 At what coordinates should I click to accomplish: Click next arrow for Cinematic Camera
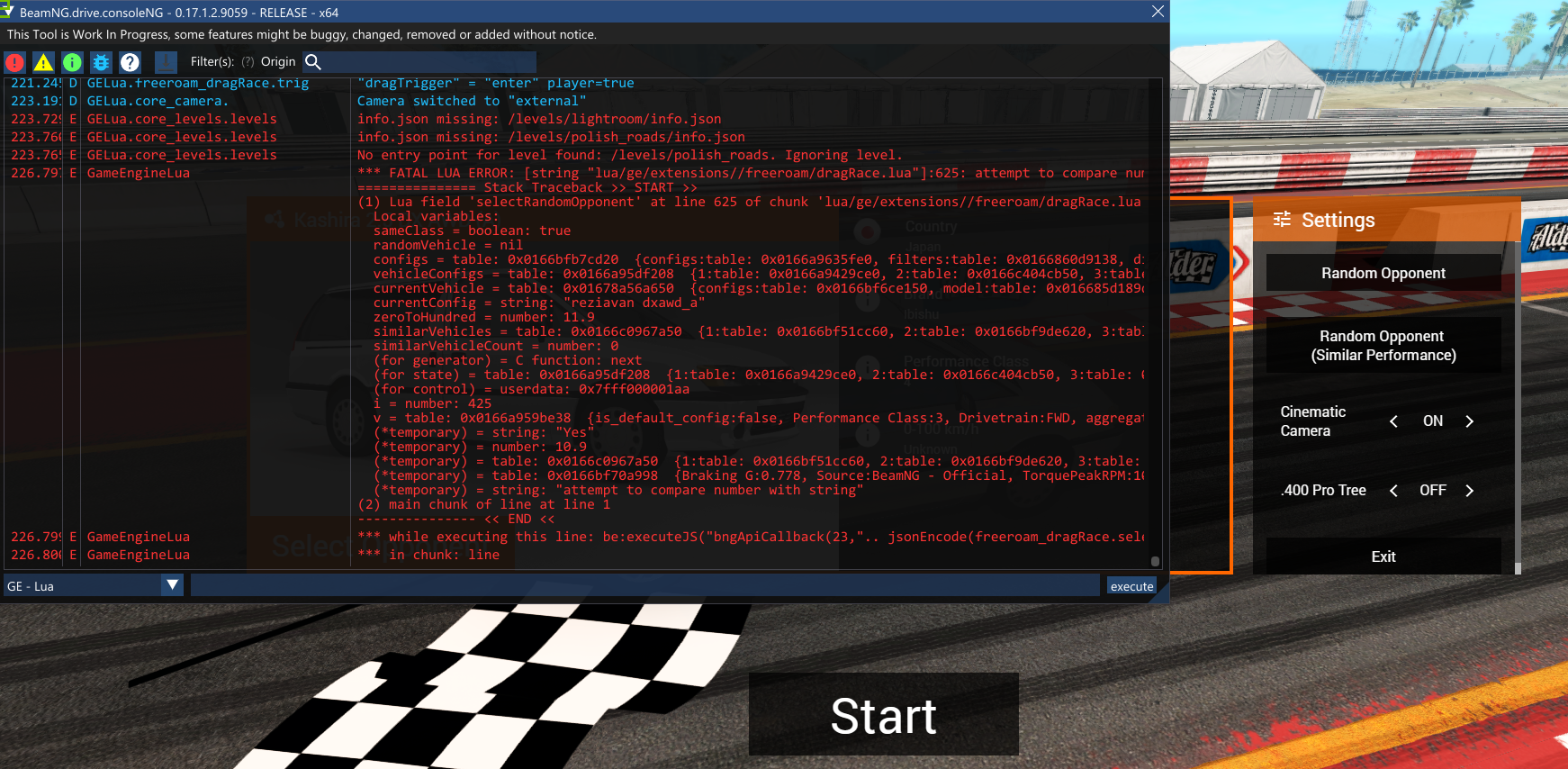pyautogui.click(x=1470, y=421)
